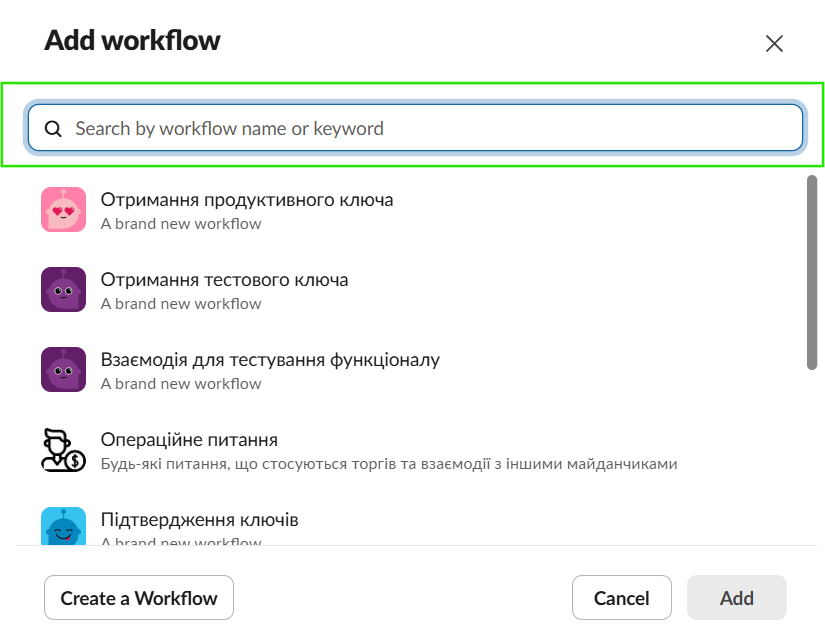Click the blue smiling robot icon

coord(63,526)
